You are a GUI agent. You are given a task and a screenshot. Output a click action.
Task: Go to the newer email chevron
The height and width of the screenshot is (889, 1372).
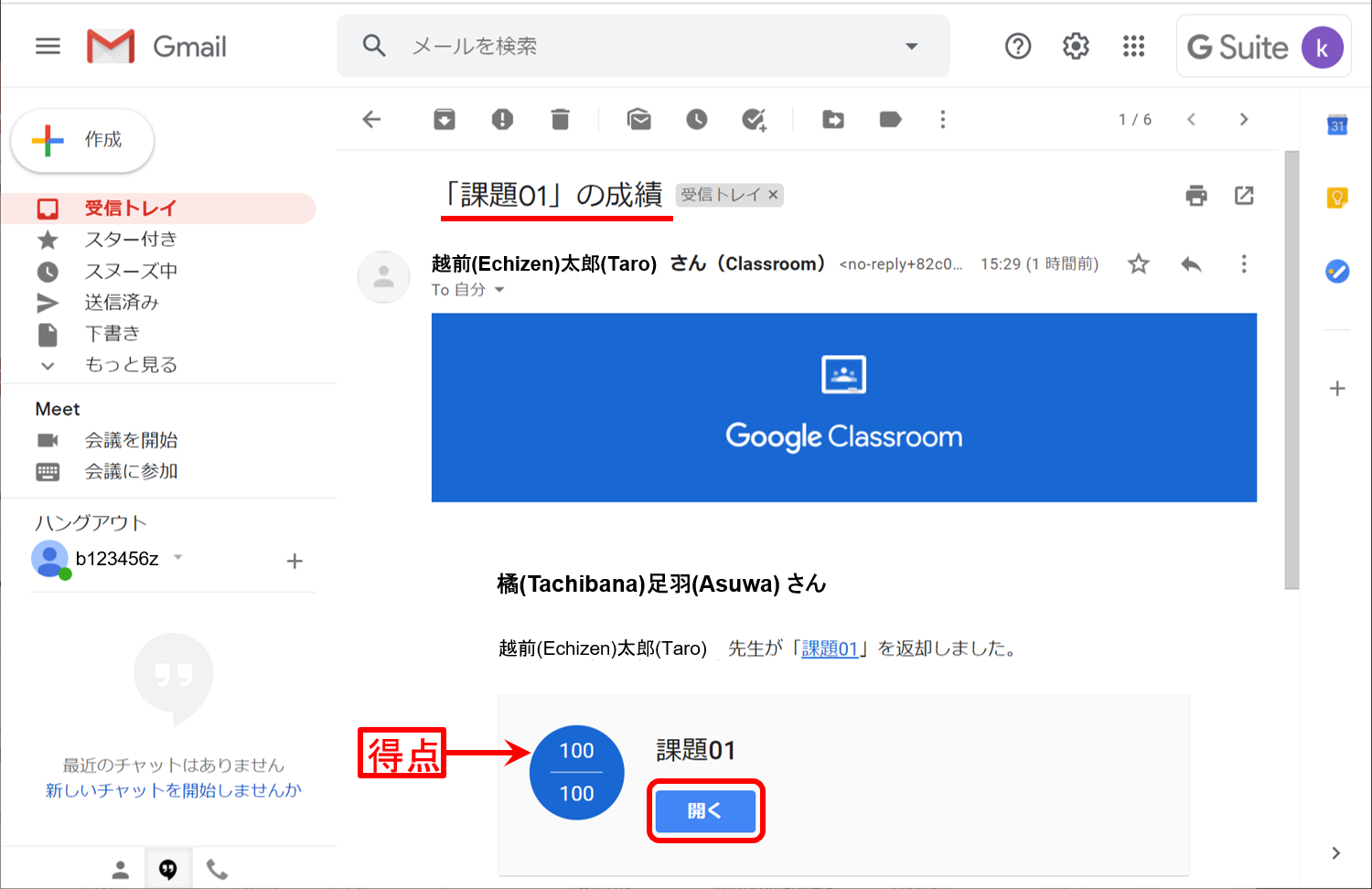pyautogui.click(x=1191, y=119)
